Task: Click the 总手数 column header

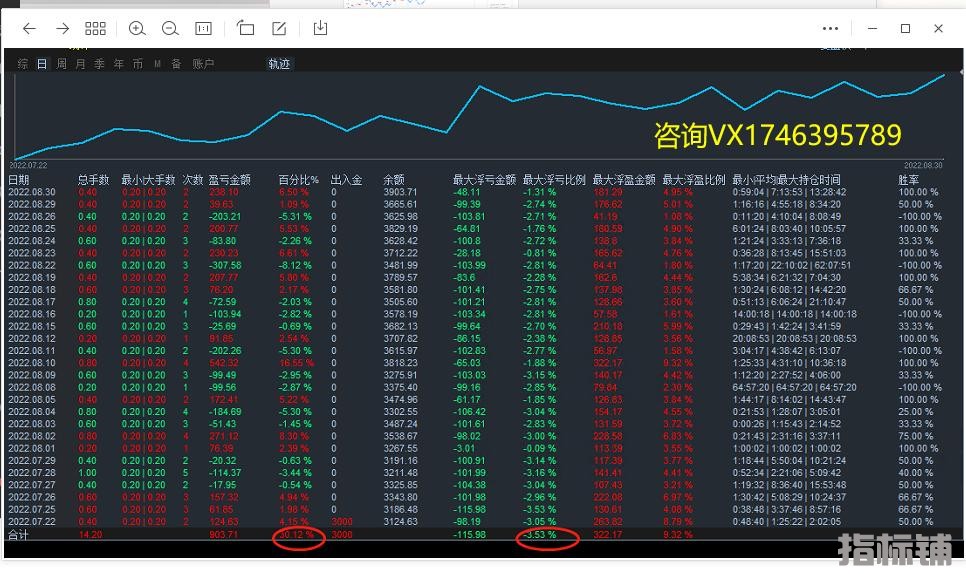Action: 94,180
